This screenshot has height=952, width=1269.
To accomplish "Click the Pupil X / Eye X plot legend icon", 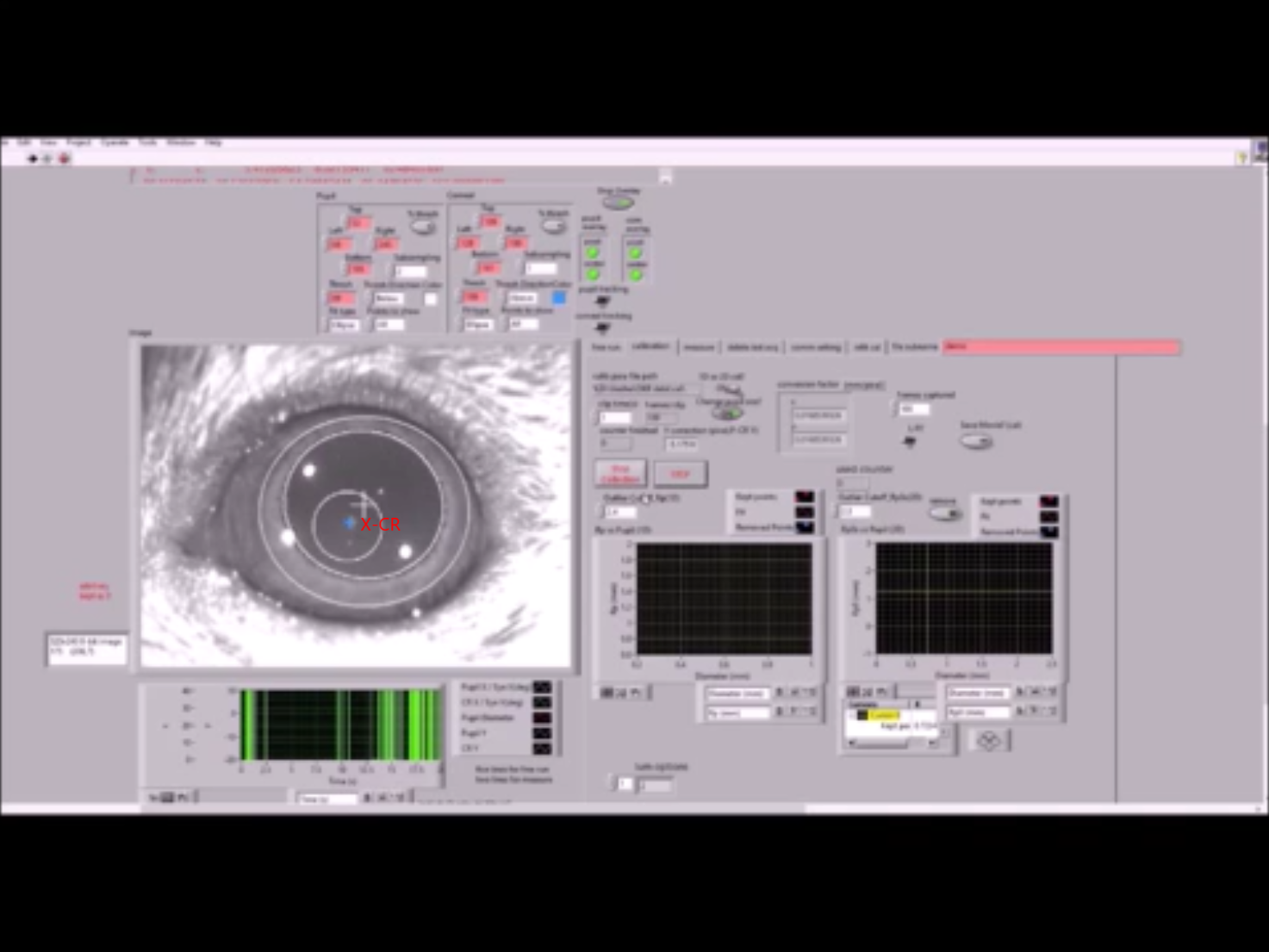I will coord(542,688).
